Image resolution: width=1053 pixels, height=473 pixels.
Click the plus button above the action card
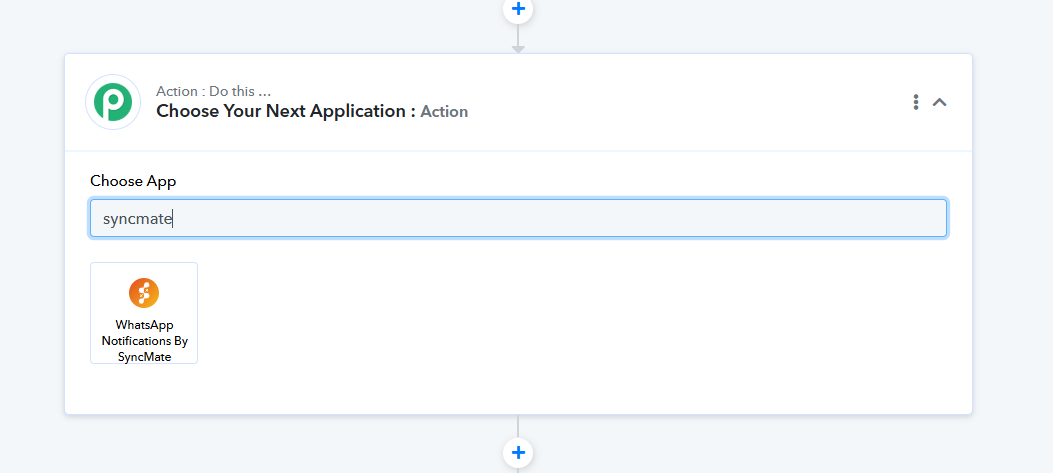pos(518,9)
